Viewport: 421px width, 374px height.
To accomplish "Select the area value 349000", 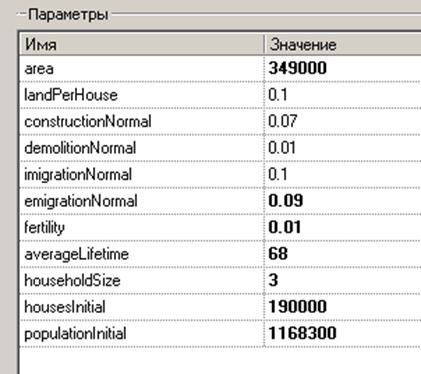I will pyautogui.click(x=298, y=68).
